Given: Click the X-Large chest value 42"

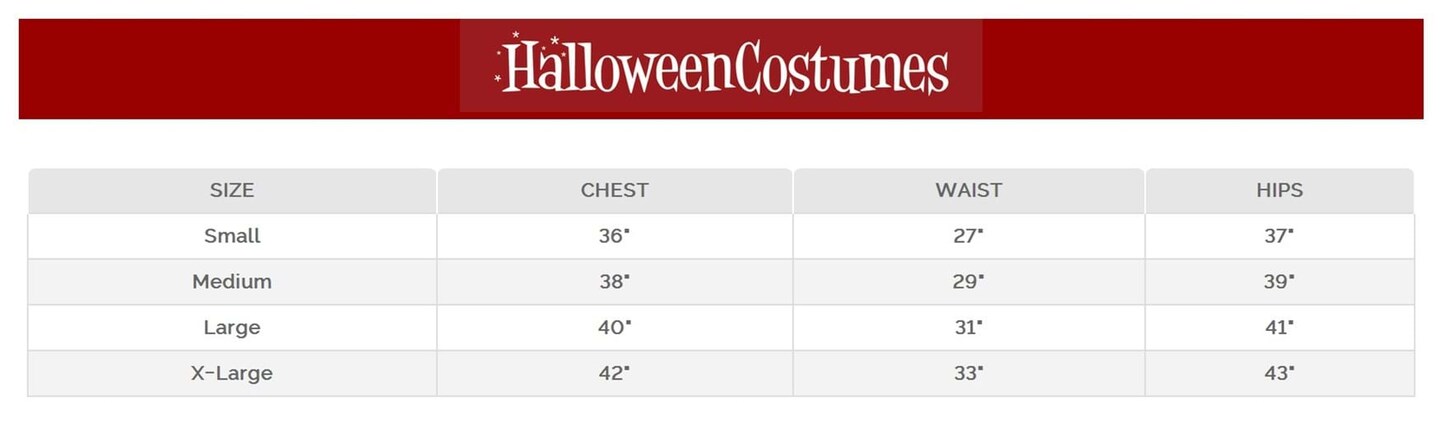Looking at the screenshot, I should 614,374.
